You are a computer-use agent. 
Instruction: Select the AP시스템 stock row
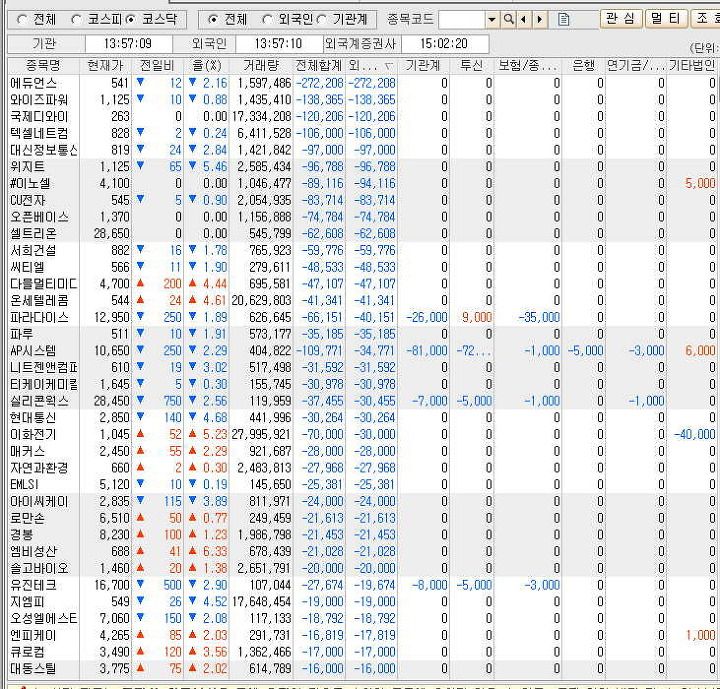[x=363, y=350]
